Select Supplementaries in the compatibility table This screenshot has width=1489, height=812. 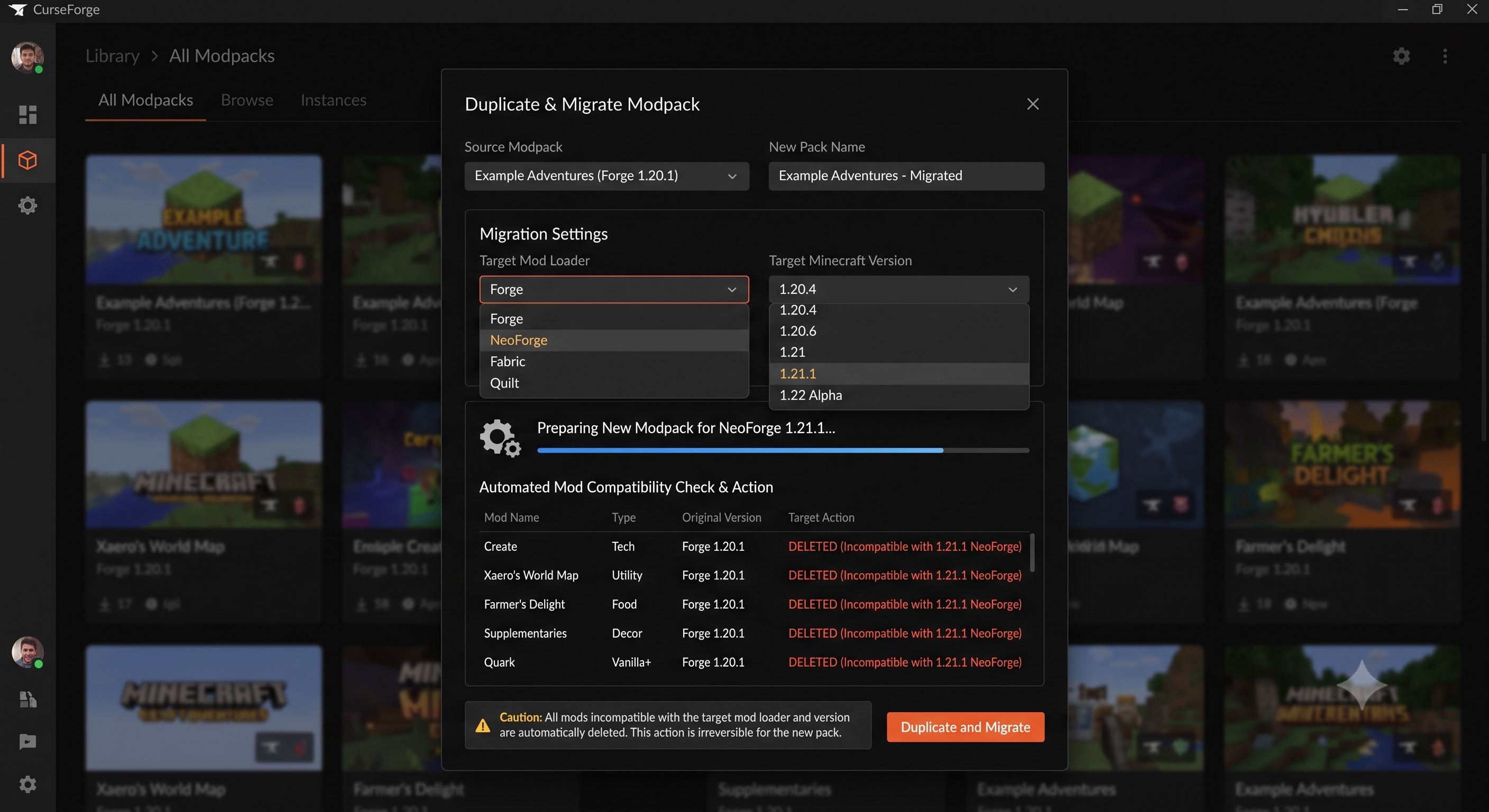tap(526, 633)
